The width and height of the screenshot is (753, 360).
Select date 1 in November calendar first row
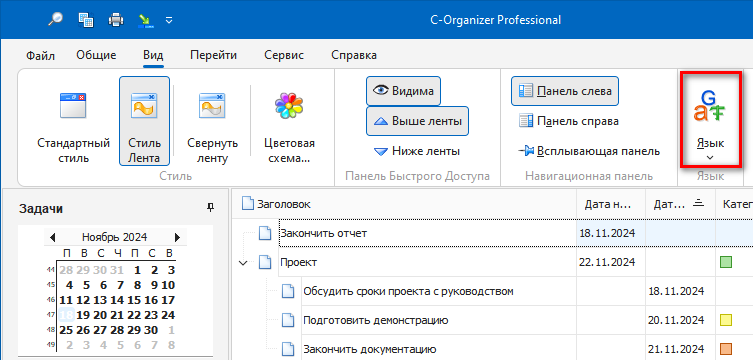coord(137,270)
